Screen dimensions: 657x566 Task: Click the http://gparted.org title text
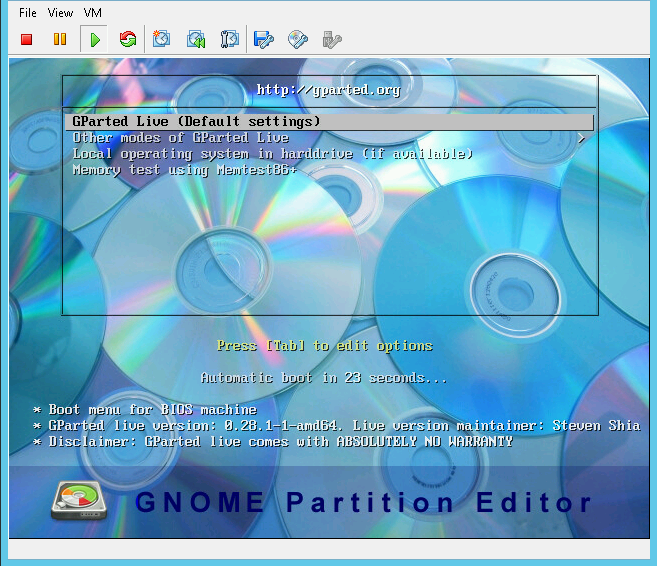coord(328,90)
